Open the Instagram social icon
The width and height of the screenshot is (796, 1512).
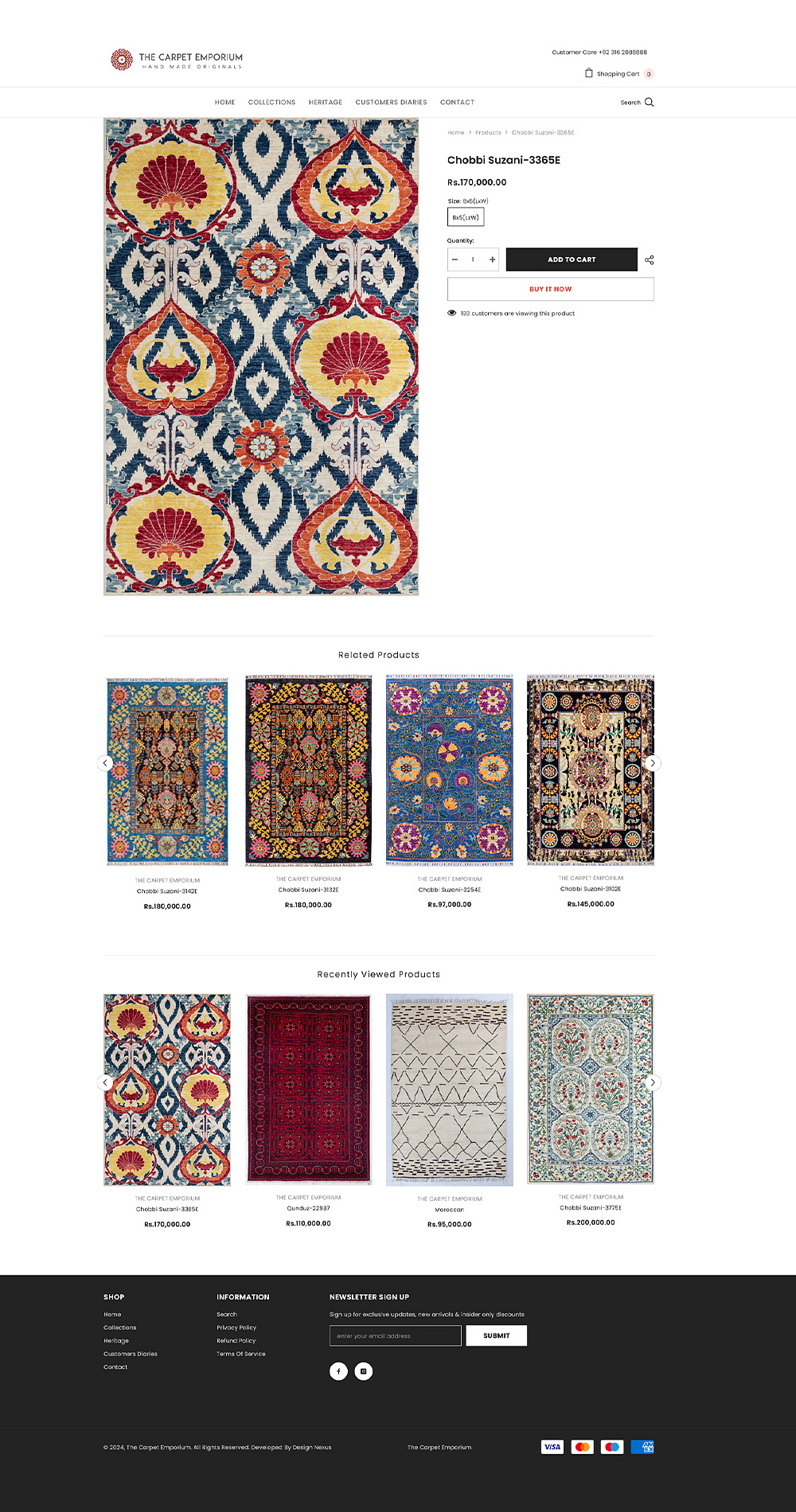click(x=364, y=1371)
